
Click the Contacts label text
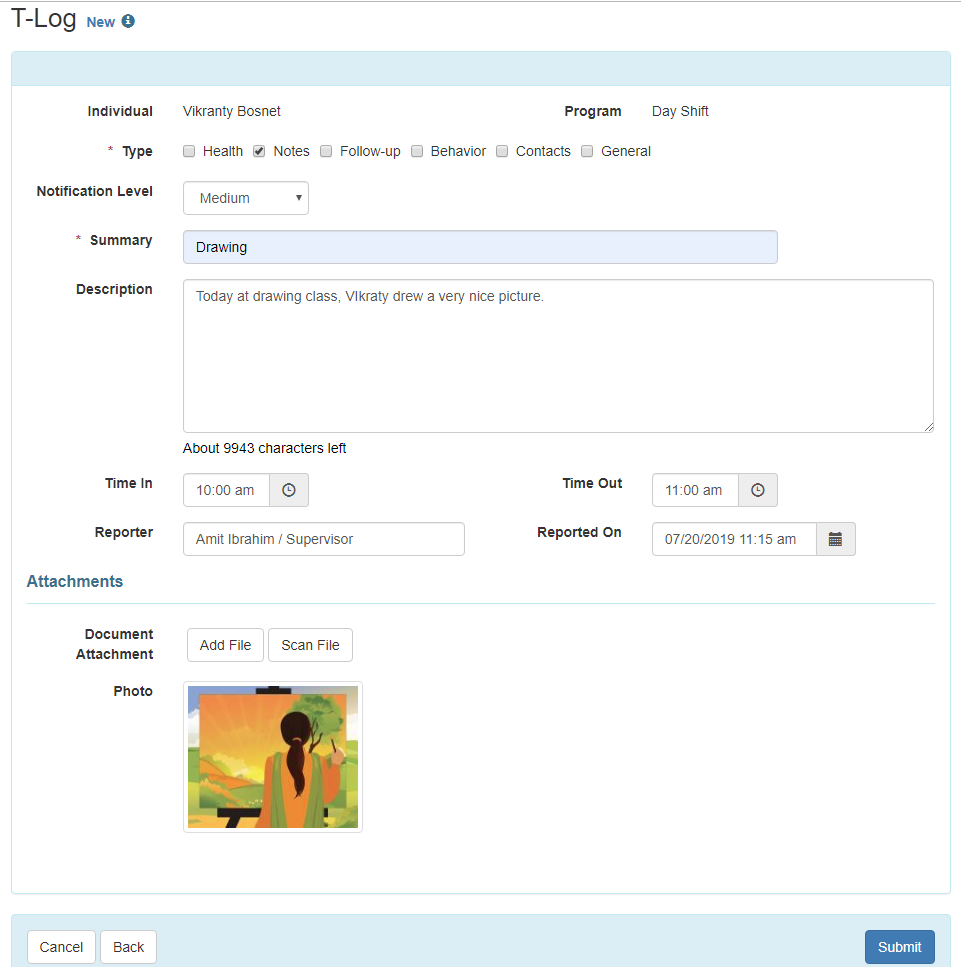point(543,151)
